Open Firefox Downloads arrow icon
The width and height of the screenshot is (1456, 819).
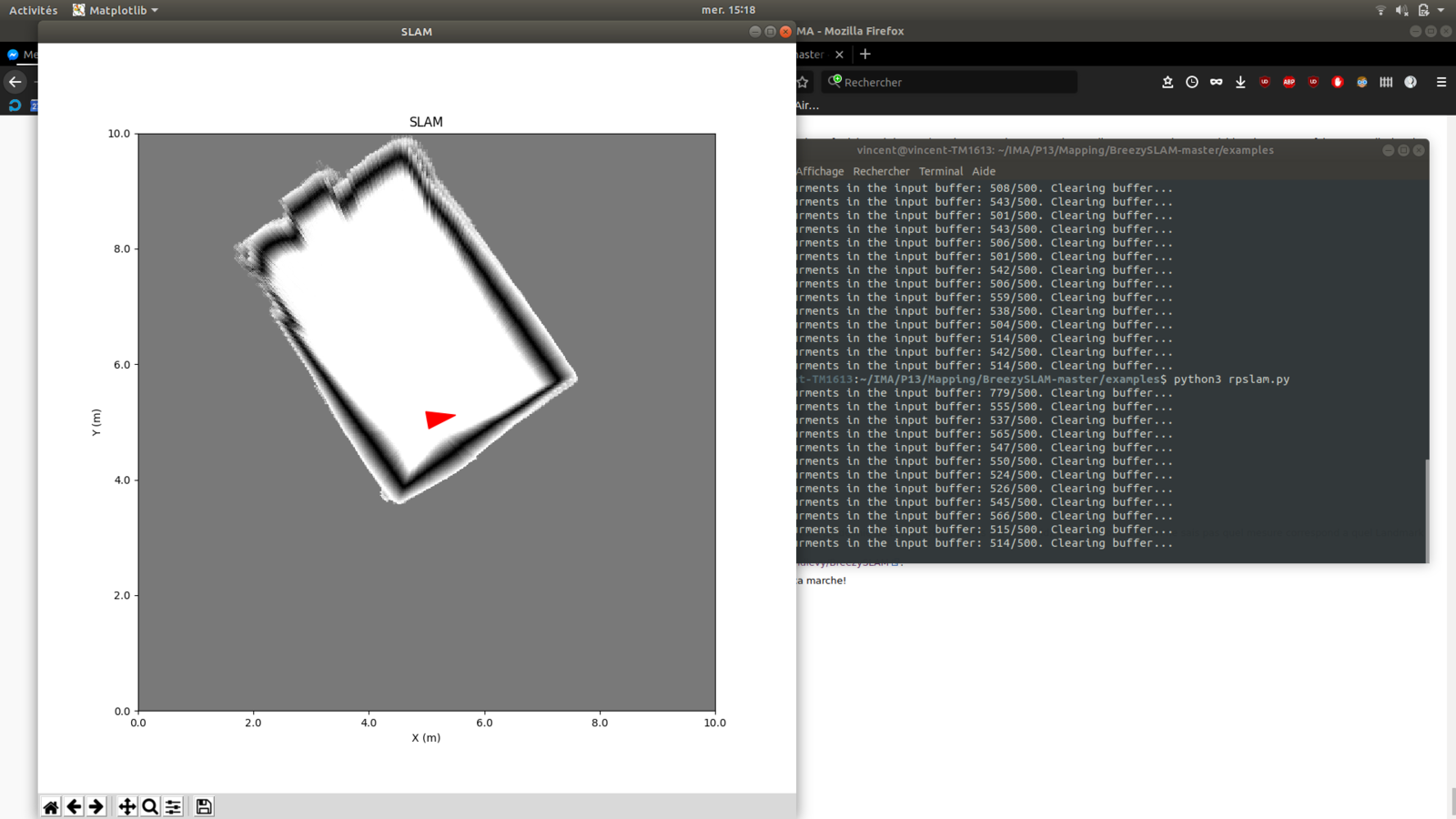(x=1240, y=82)
